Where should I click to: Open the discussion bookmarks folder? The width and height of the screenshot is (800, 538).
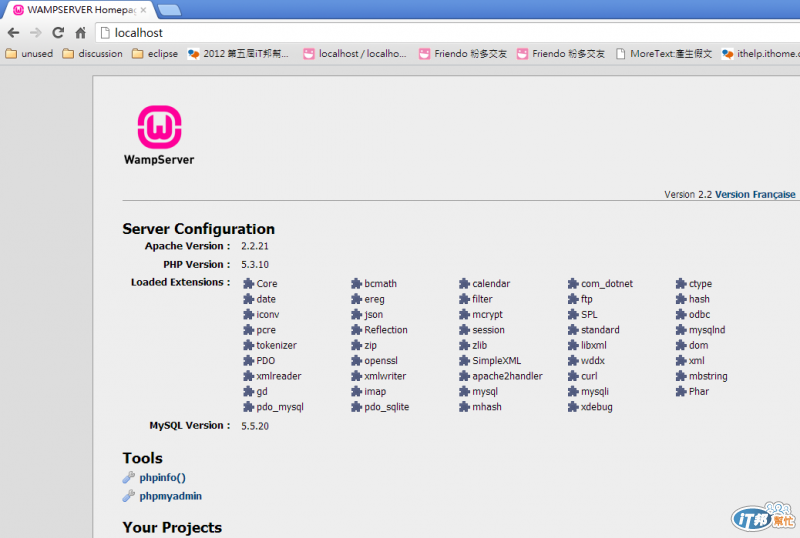[92, 54]
